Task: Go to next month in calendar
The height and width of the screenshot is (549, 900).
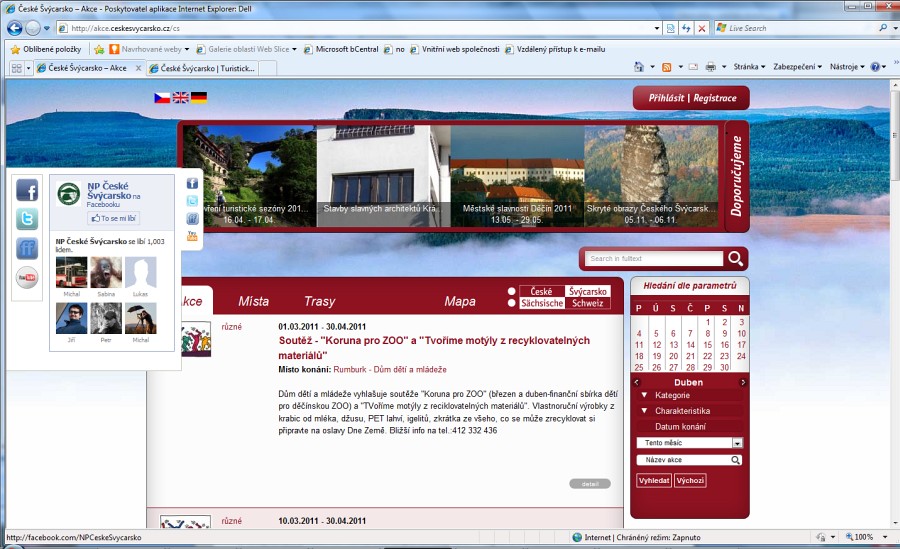Action: [x=743, y=382]
